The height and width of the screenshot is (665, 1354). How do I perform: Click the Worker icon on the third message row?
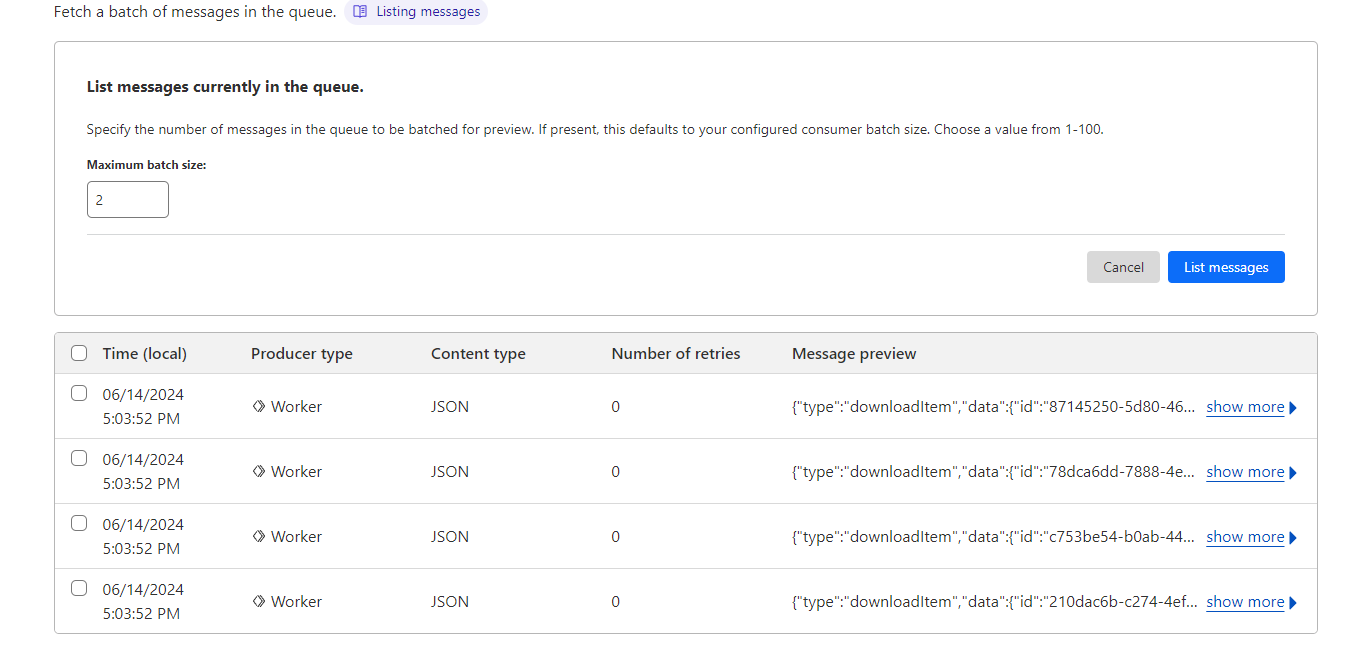coord(259,535)
